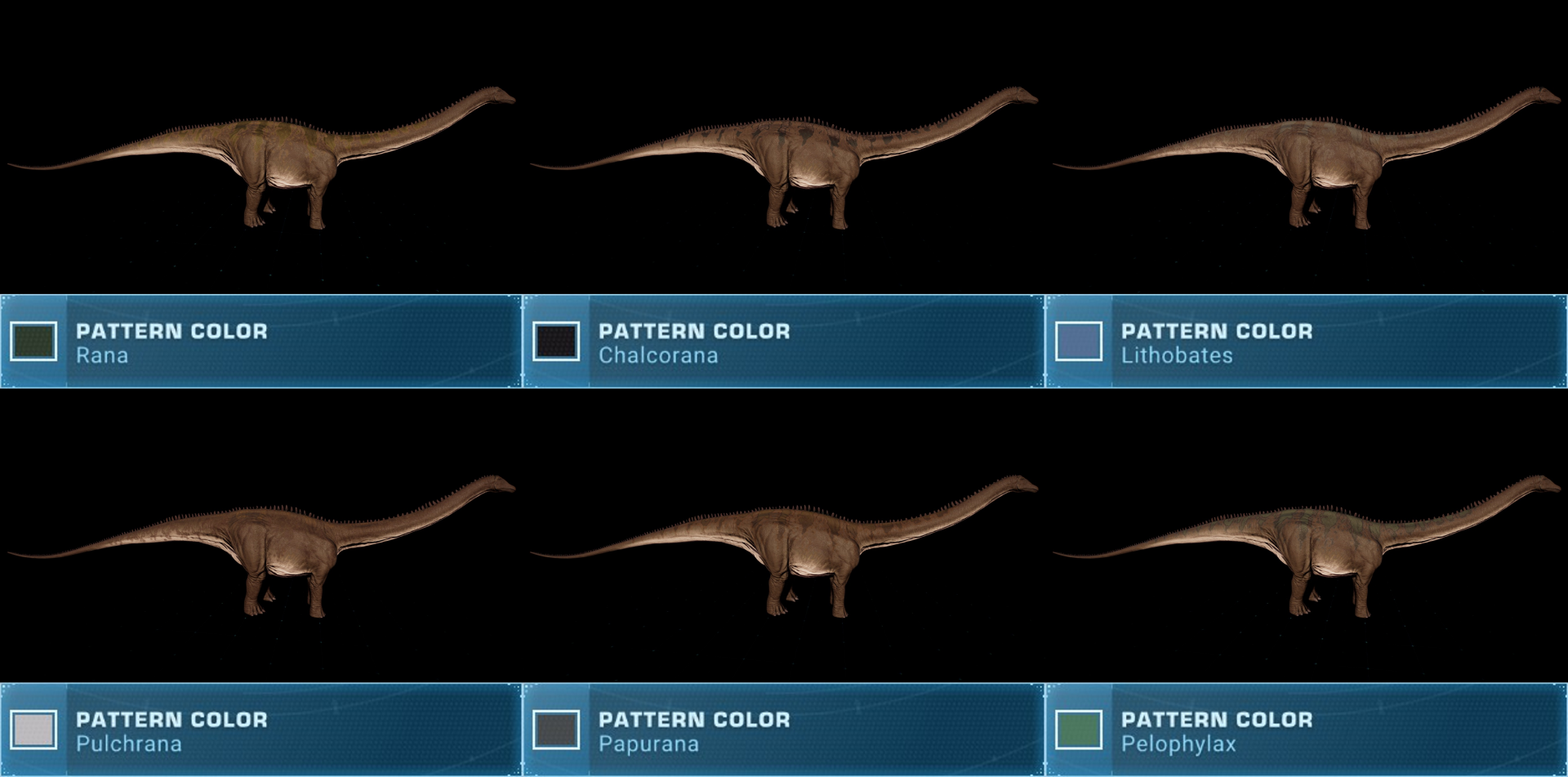Image resolution: width=1568 pixels, height=777 pixels.
Task: Click the light gray Pulchrana color swatch
Action: coord(33,730)
